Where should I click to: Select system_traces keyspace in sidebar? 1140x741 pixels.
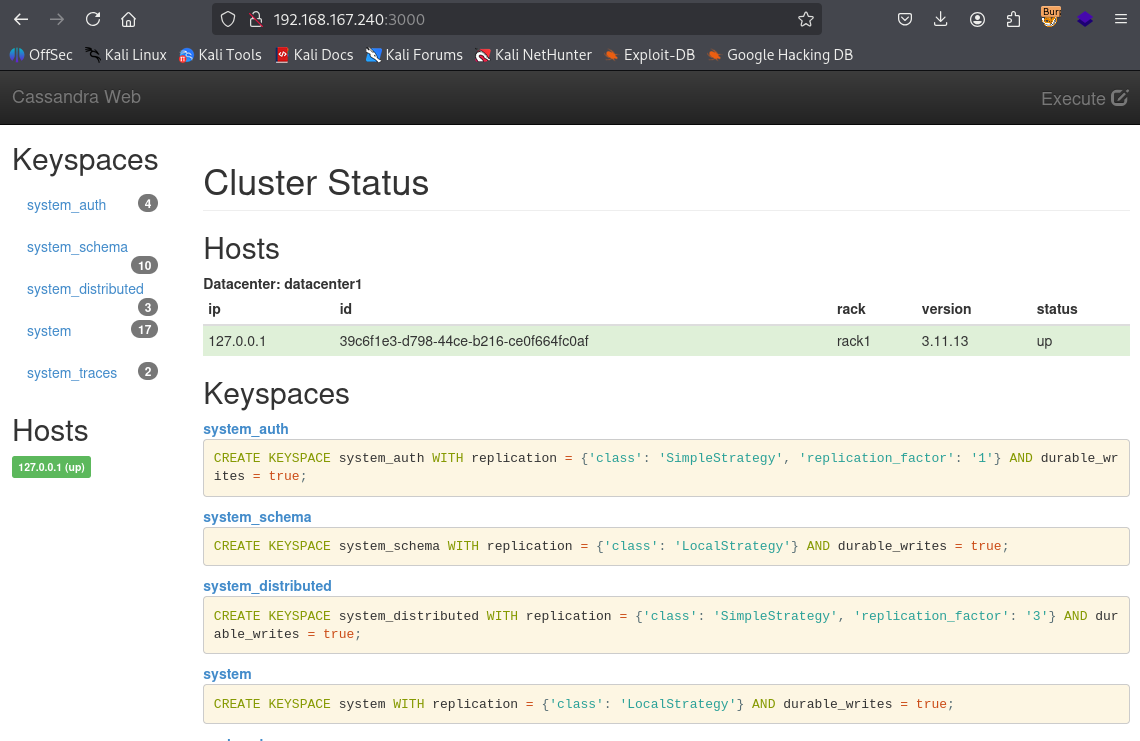point(72,373)
